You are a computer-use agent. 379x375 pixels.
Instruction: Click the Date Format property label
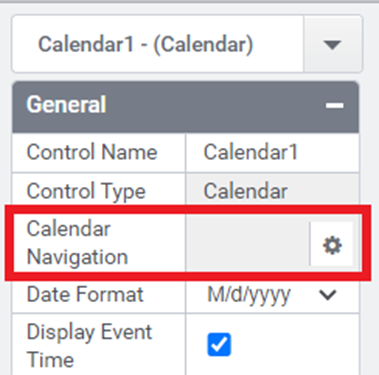click(x=85, y=295)
